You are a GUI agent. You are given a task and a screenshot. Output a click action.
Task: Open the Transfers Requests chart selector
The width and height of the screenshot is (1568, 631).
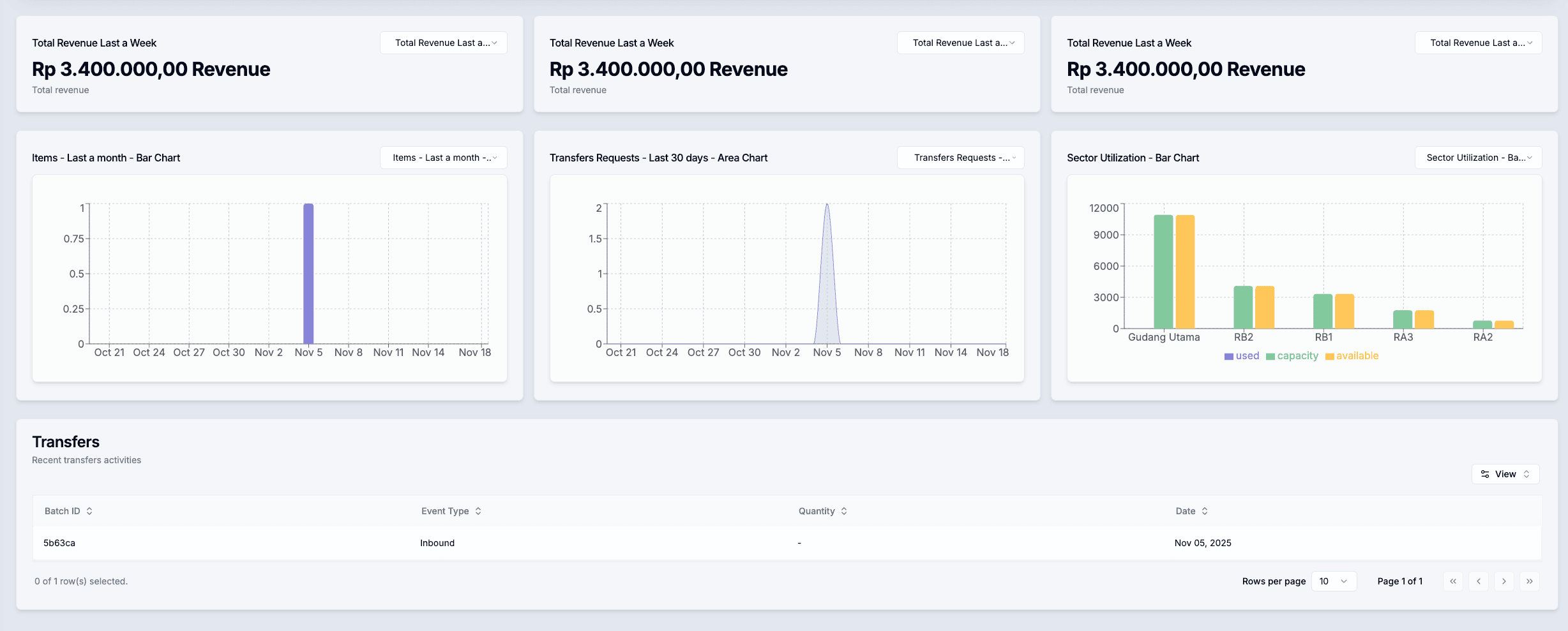click(x=960, y=158)
